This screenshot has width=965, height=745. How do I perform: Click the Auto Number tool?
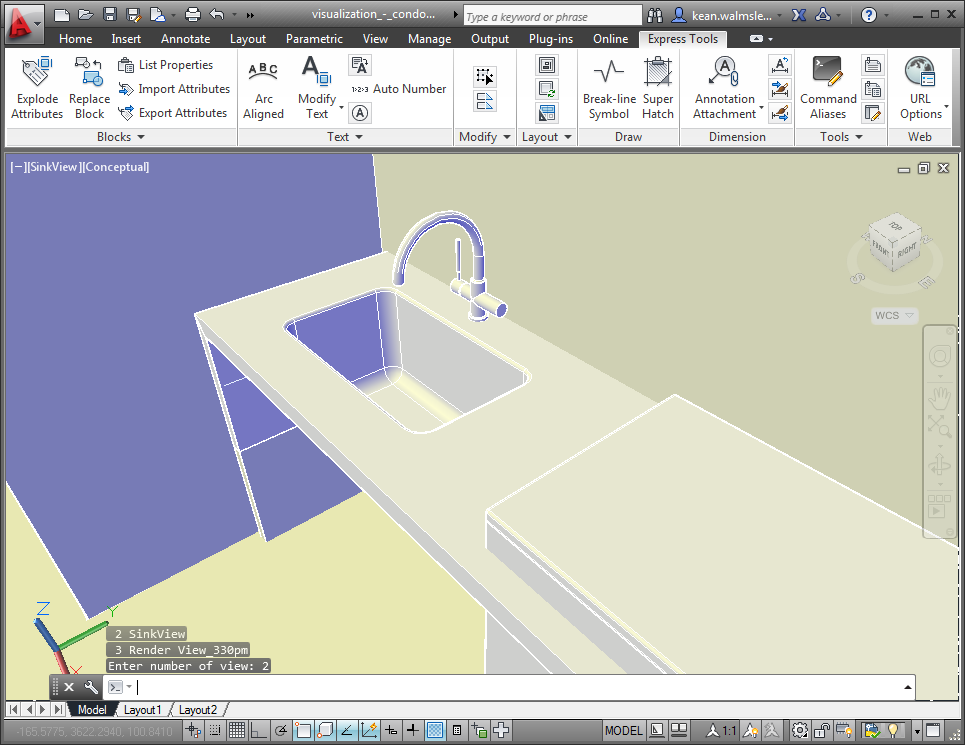398,89
